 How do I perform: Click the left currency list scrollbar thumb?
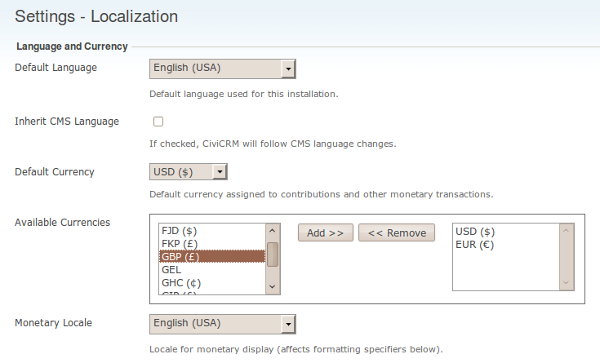[x=272, y=254]
